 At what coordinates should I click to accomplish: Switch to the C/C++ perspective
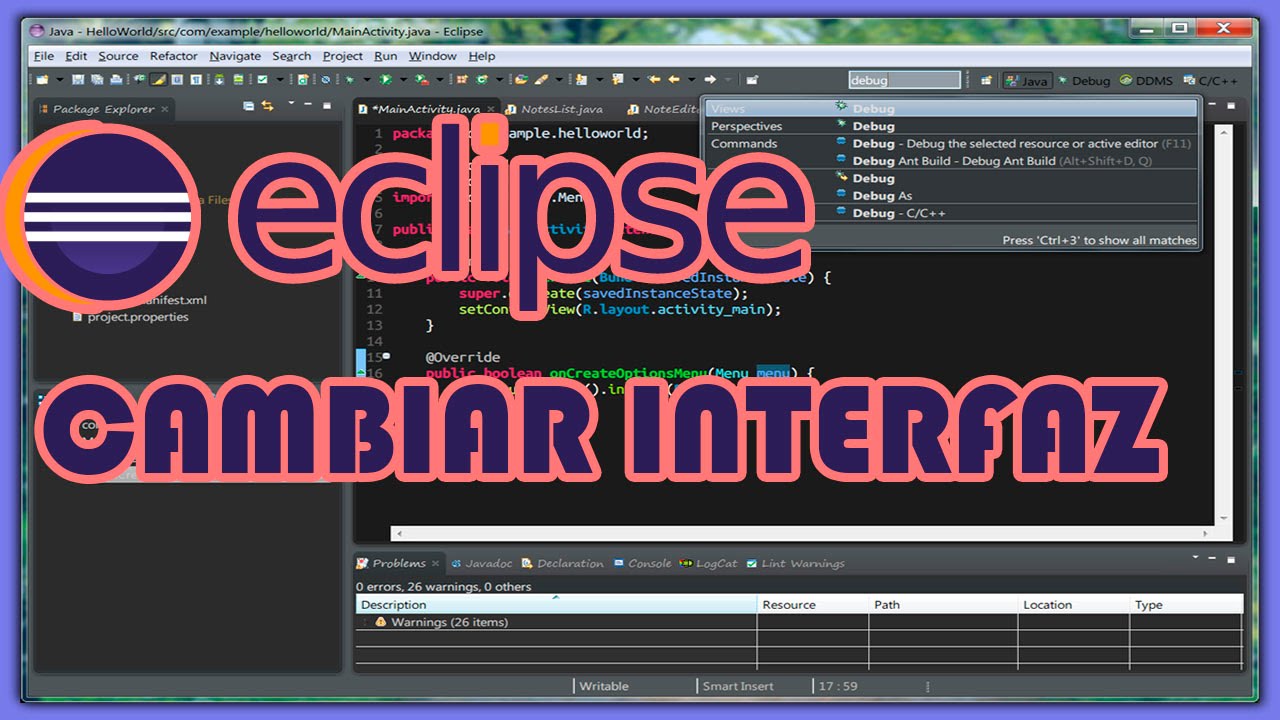tap(1210, 81)
